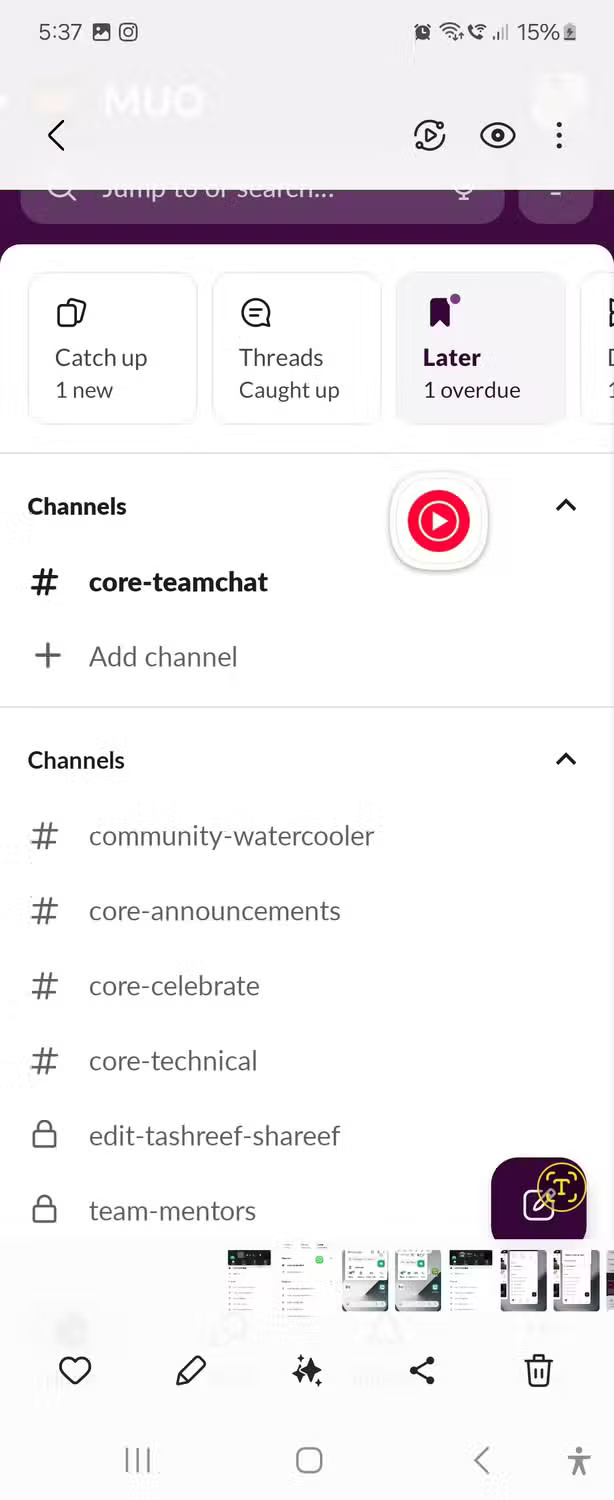Tap the motion photo play icon
614x1500 pixels.
pos(429,135)
